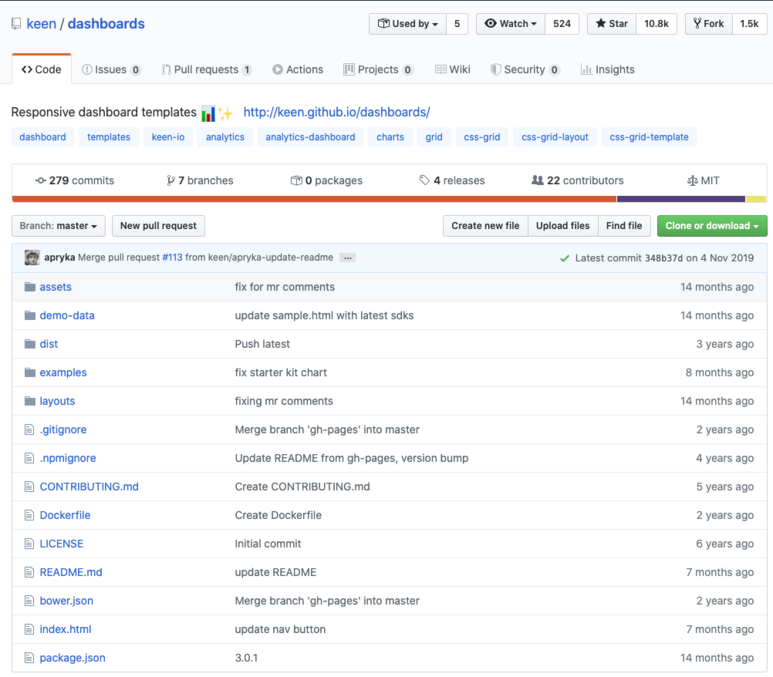
Task: Expand commit message ellipsis button
Action: tap(348, 258)
